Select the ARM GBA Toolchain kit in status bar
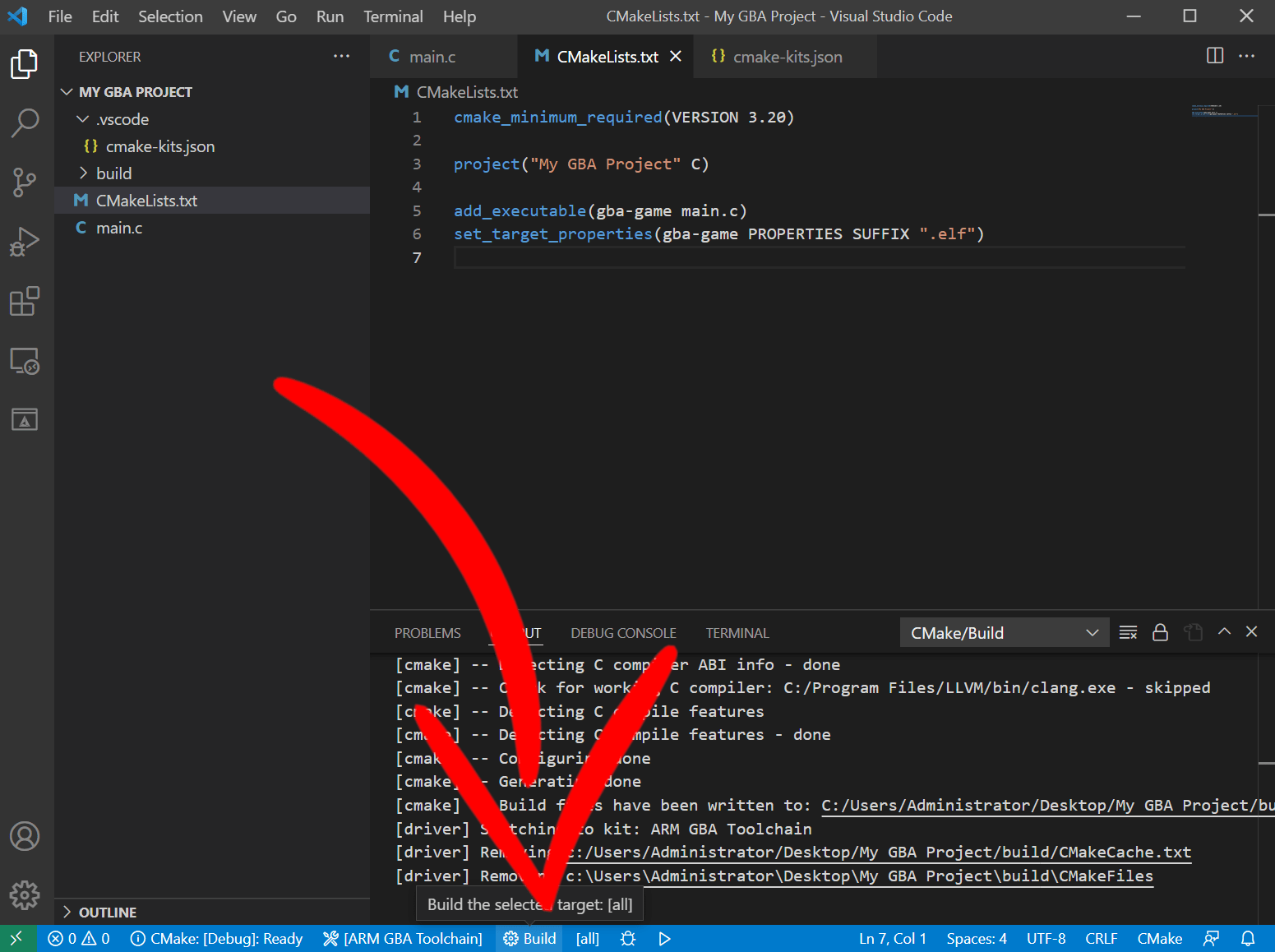 (x=402, y=938)
